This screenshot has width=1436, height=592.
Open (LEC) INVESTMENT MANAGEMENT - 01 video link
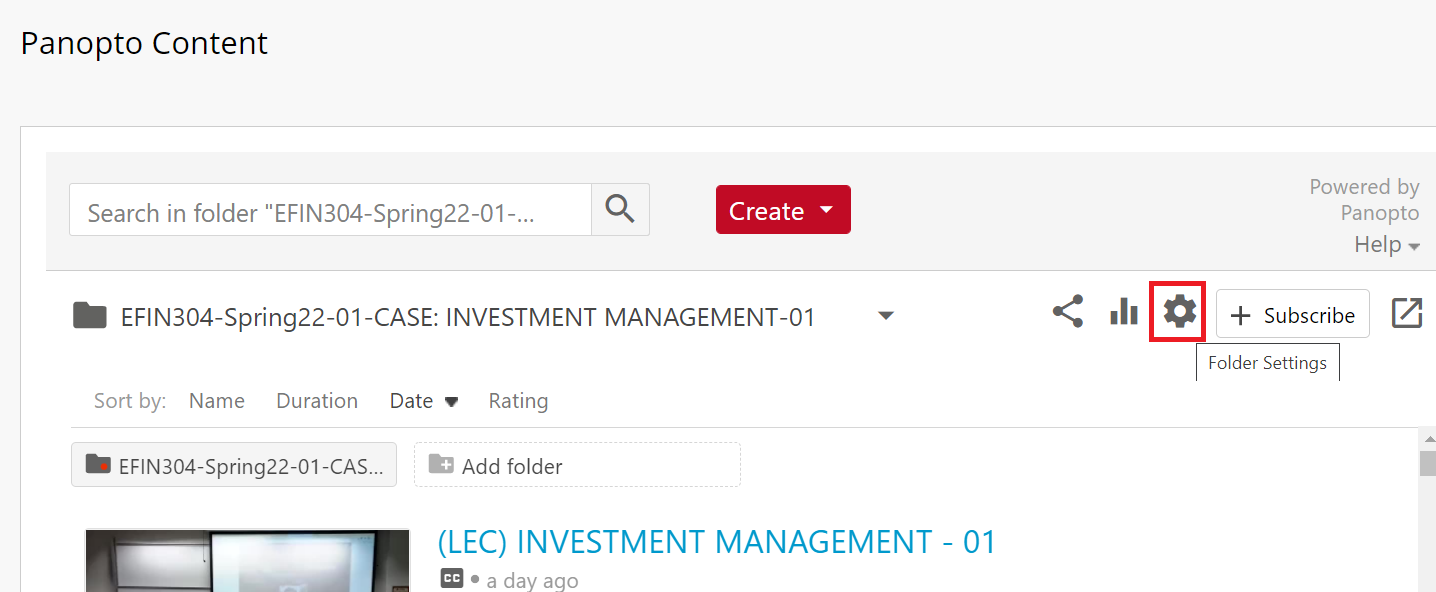pyautogui.click(x=717, y=542)
